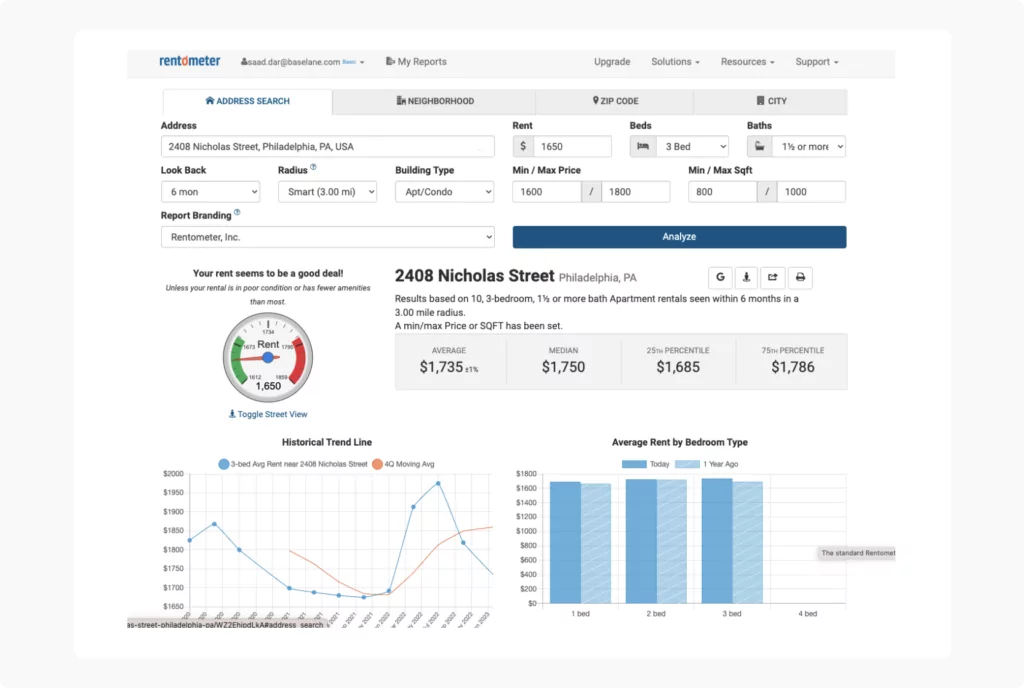This screenshot has width=1024, height=688.
Task: Click the Median $1,750 stat
Action: tap(564, 361)
